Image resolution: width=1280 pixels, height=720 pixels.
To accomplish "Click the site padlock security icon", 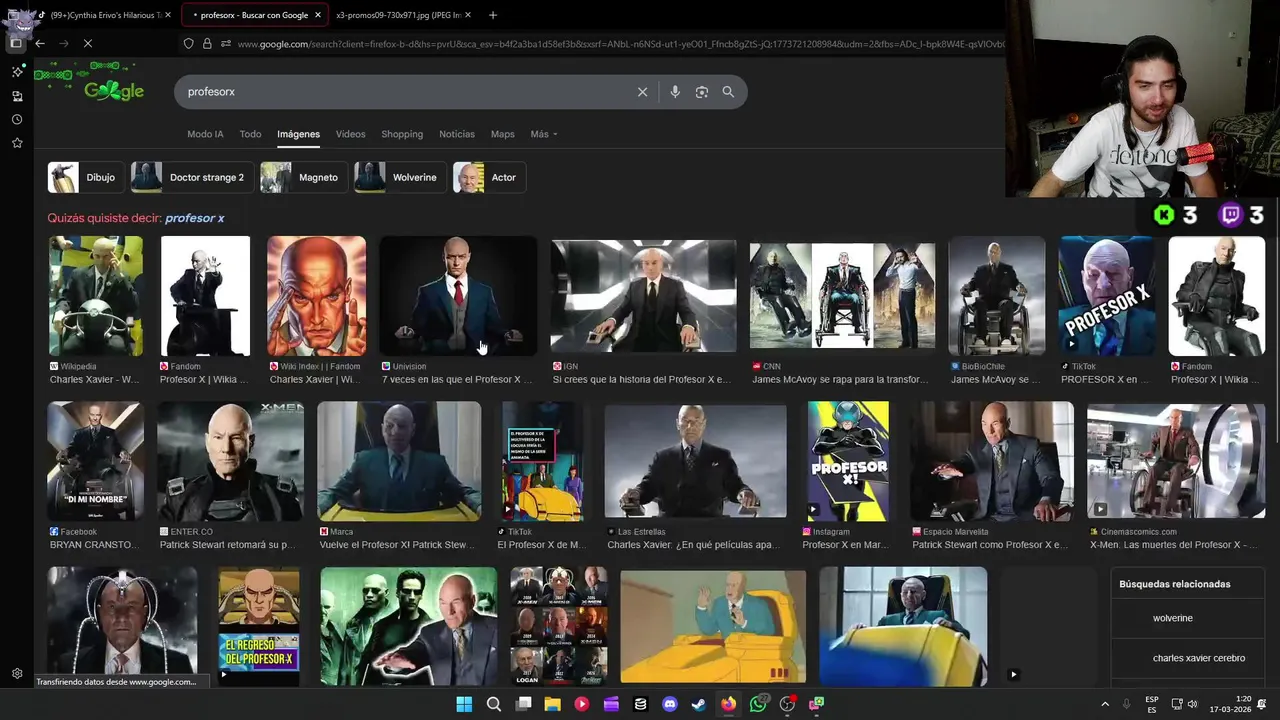I will point(207,44).
